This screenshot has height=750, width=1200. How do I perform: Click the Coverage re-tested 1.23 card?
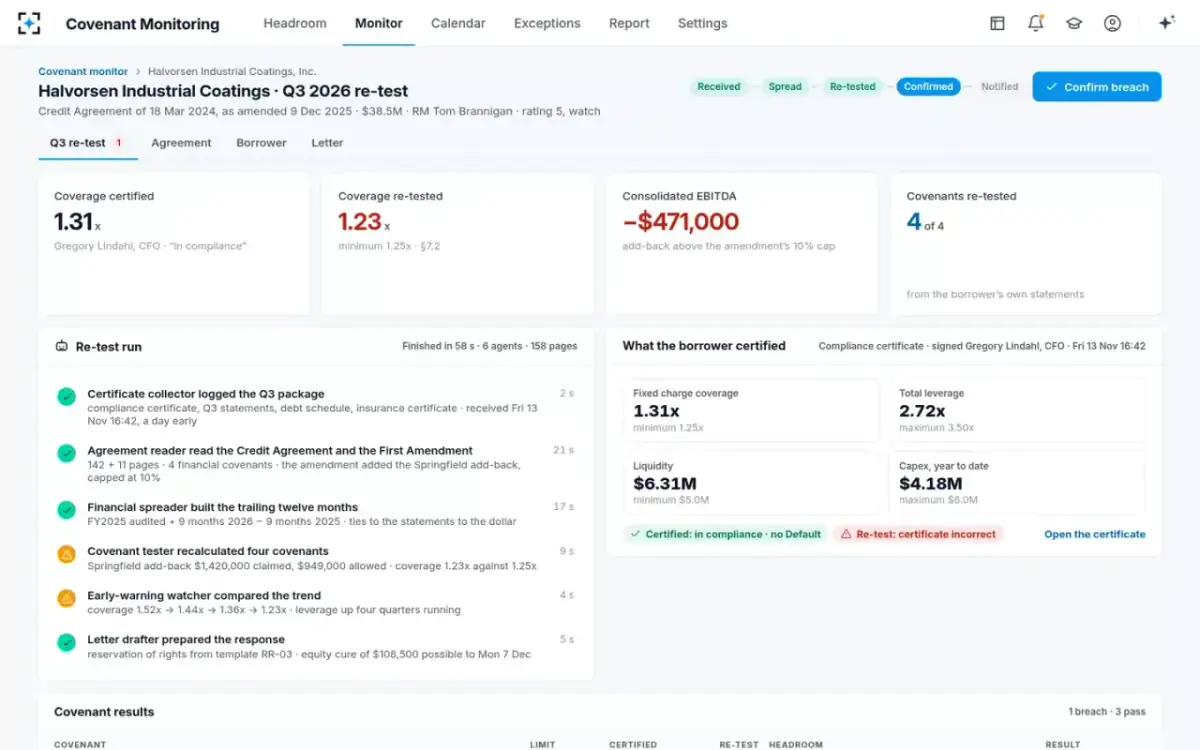[457, 244]
